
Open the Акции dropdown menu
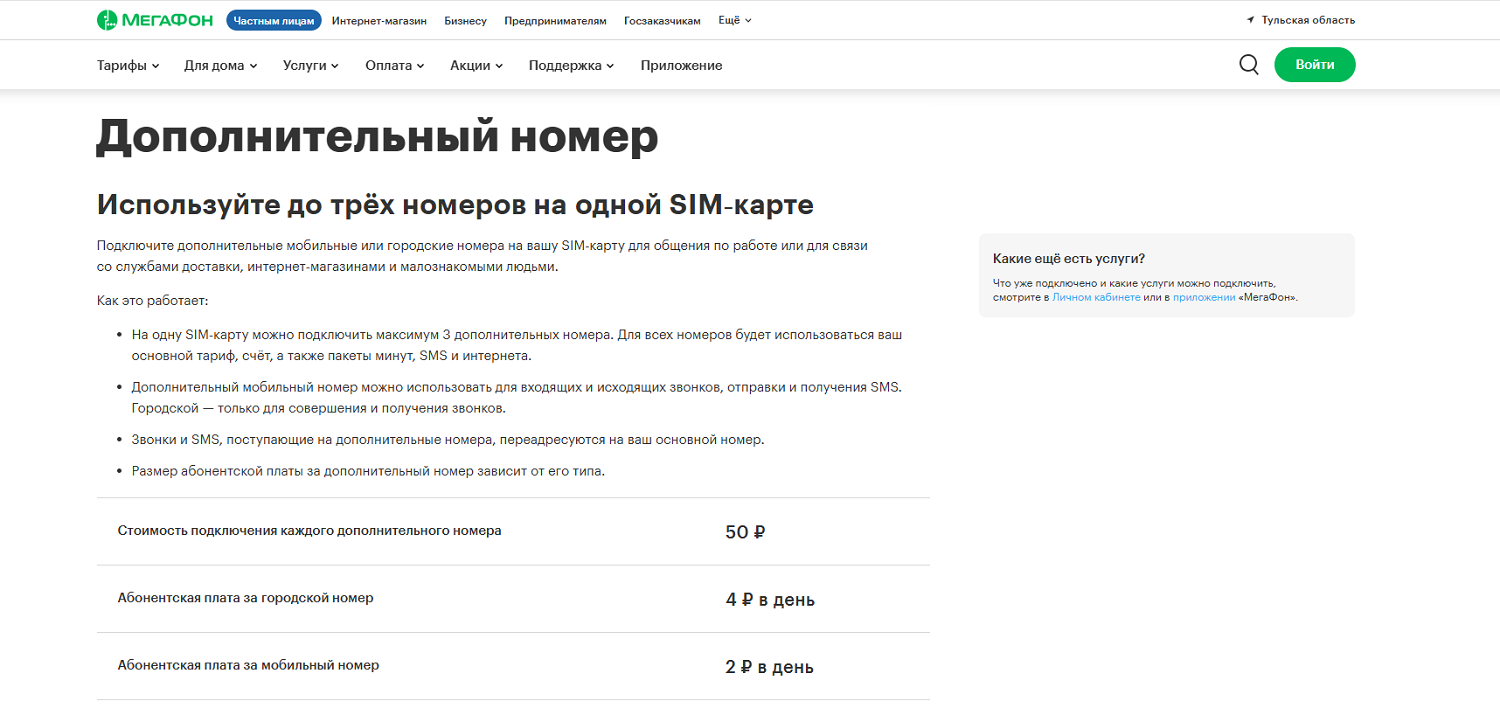coord(476,66)
